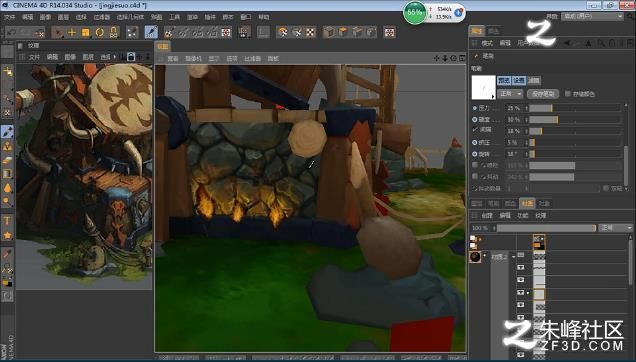Screen dimensions: 636x362
Task: Click the 保存笔刷 button
Action: tap(543, 94)
